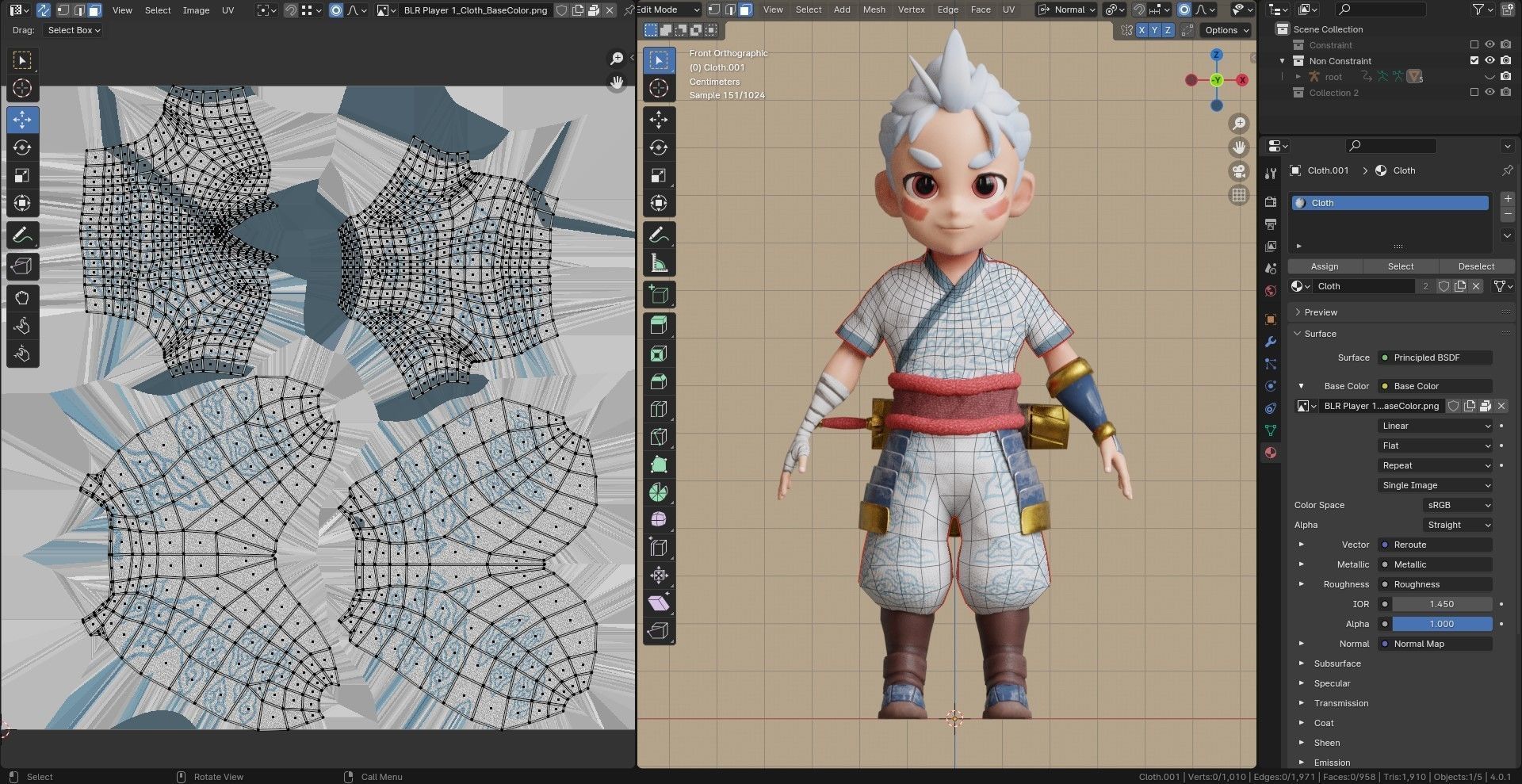The height and width of the screenshot is (784, 1522).
Task: Select the Cursor tool in UV editor
Action: pos(22,88)
